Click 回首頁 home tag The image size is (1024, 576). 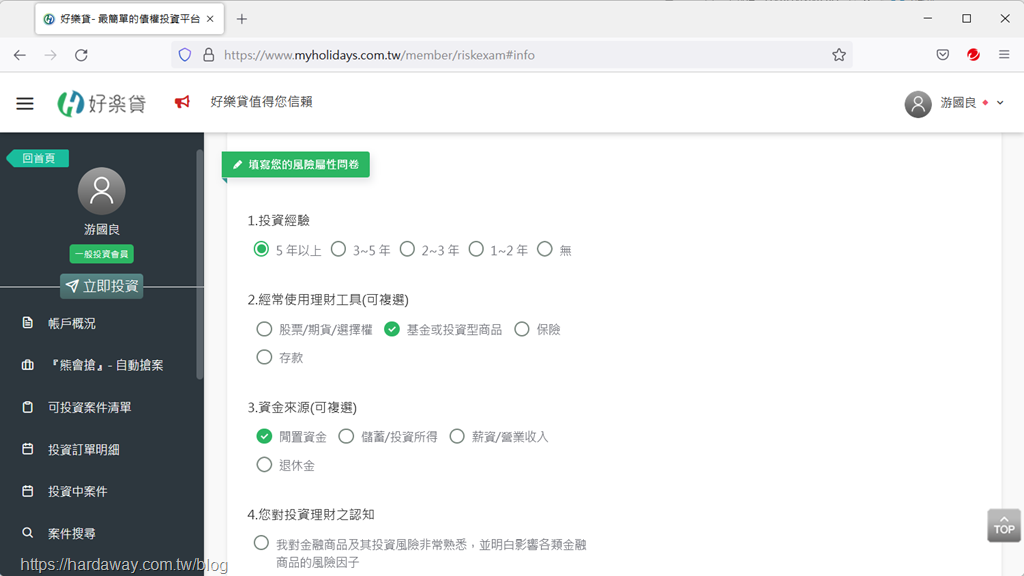(38, 158)
